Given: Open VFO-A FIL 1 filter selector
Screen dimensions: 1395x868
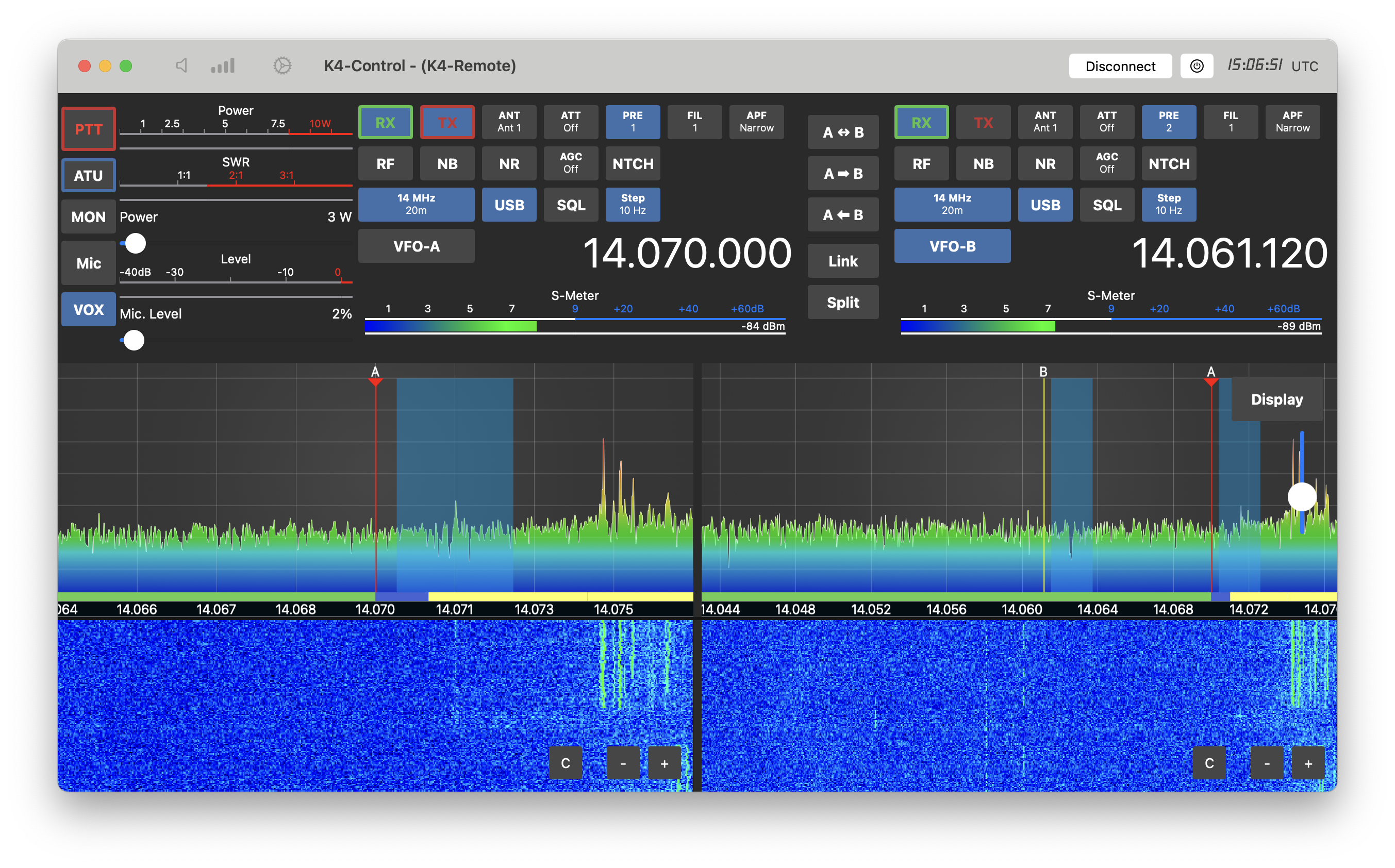Looking at the screenshot, I should pos(694,122).
